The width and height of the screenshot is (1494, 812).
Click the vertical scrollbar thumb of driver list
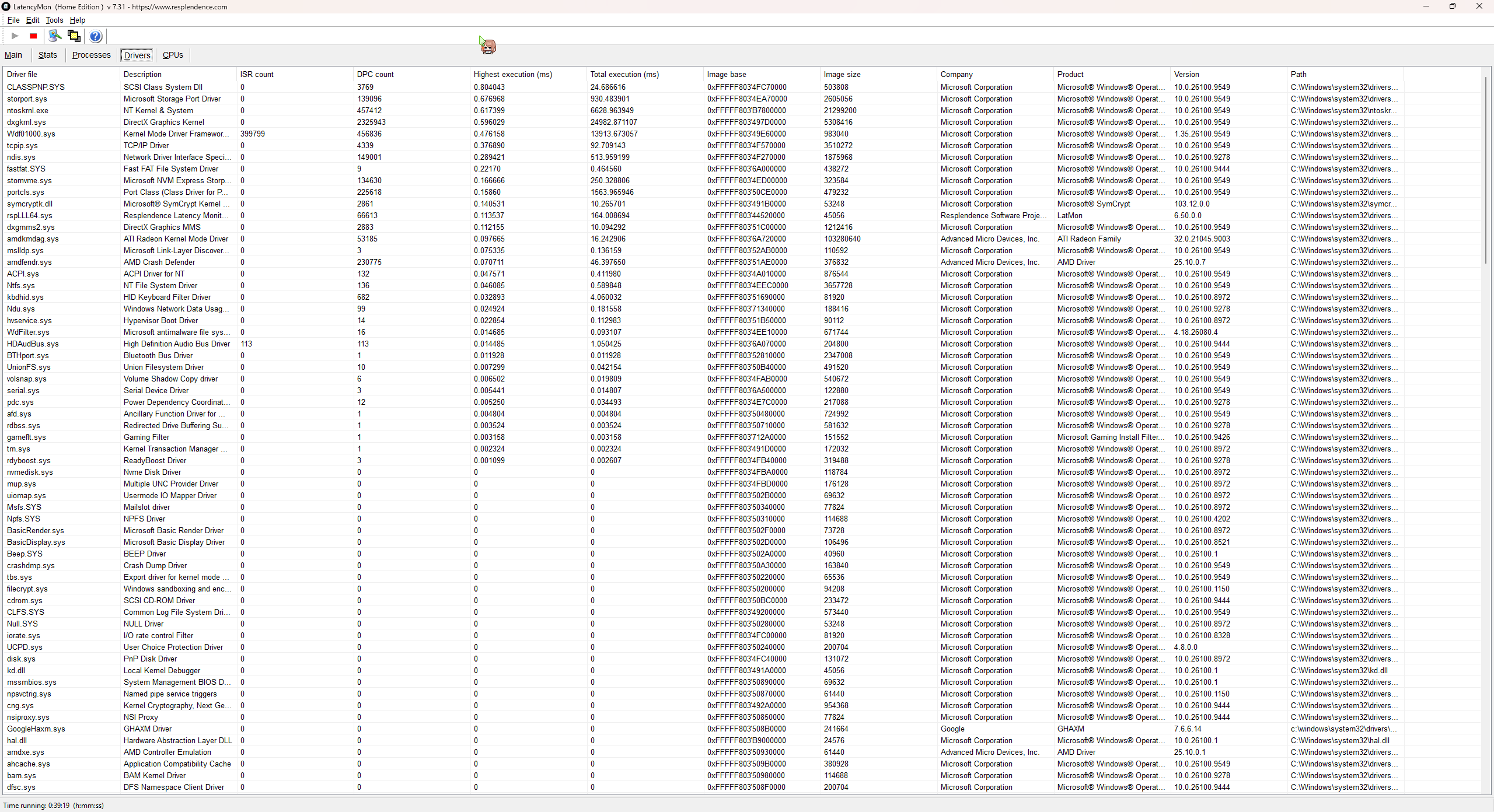[x=1486, y=169]
